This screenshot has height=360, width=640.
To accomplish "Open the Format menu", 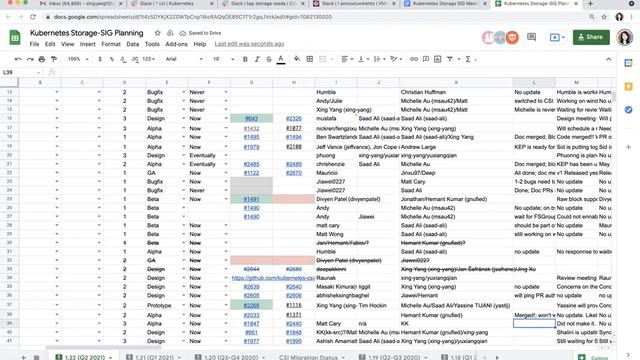I will pos(111,44).
